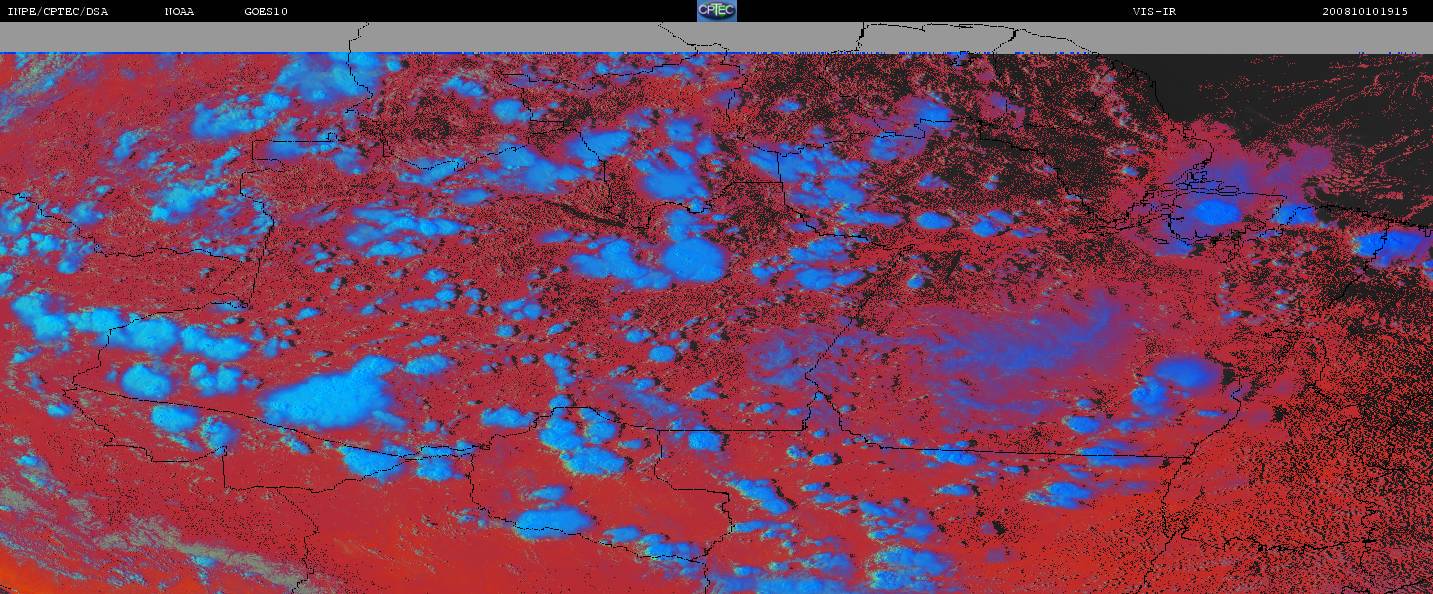Click the GOES10 satellite label
This screenshot has width=1433, height=594.
coord(266,12)
